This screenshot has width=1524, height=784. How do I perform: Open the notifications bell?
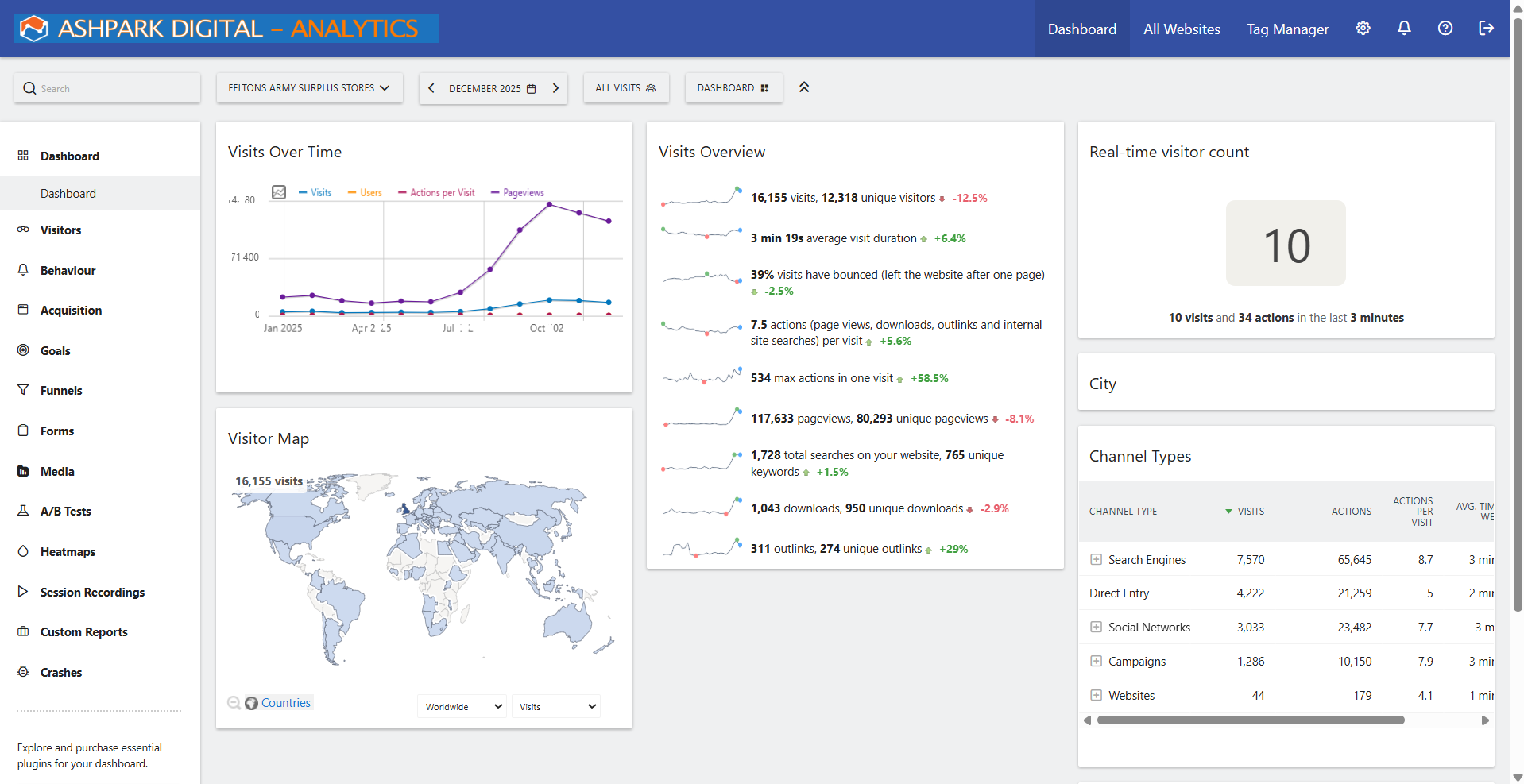pos(1403,28)
